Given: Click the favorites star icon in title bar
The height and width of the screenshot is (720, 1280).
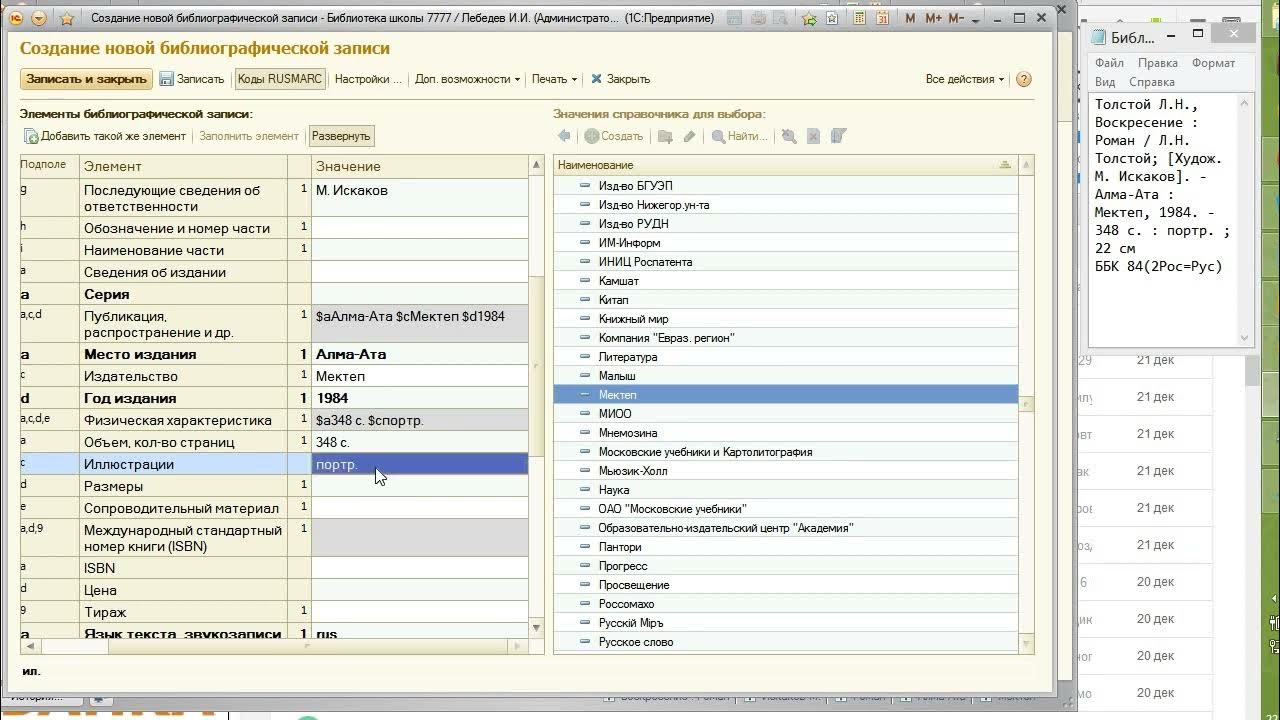Looking at the screenshot, I should (x=67, y=18).
